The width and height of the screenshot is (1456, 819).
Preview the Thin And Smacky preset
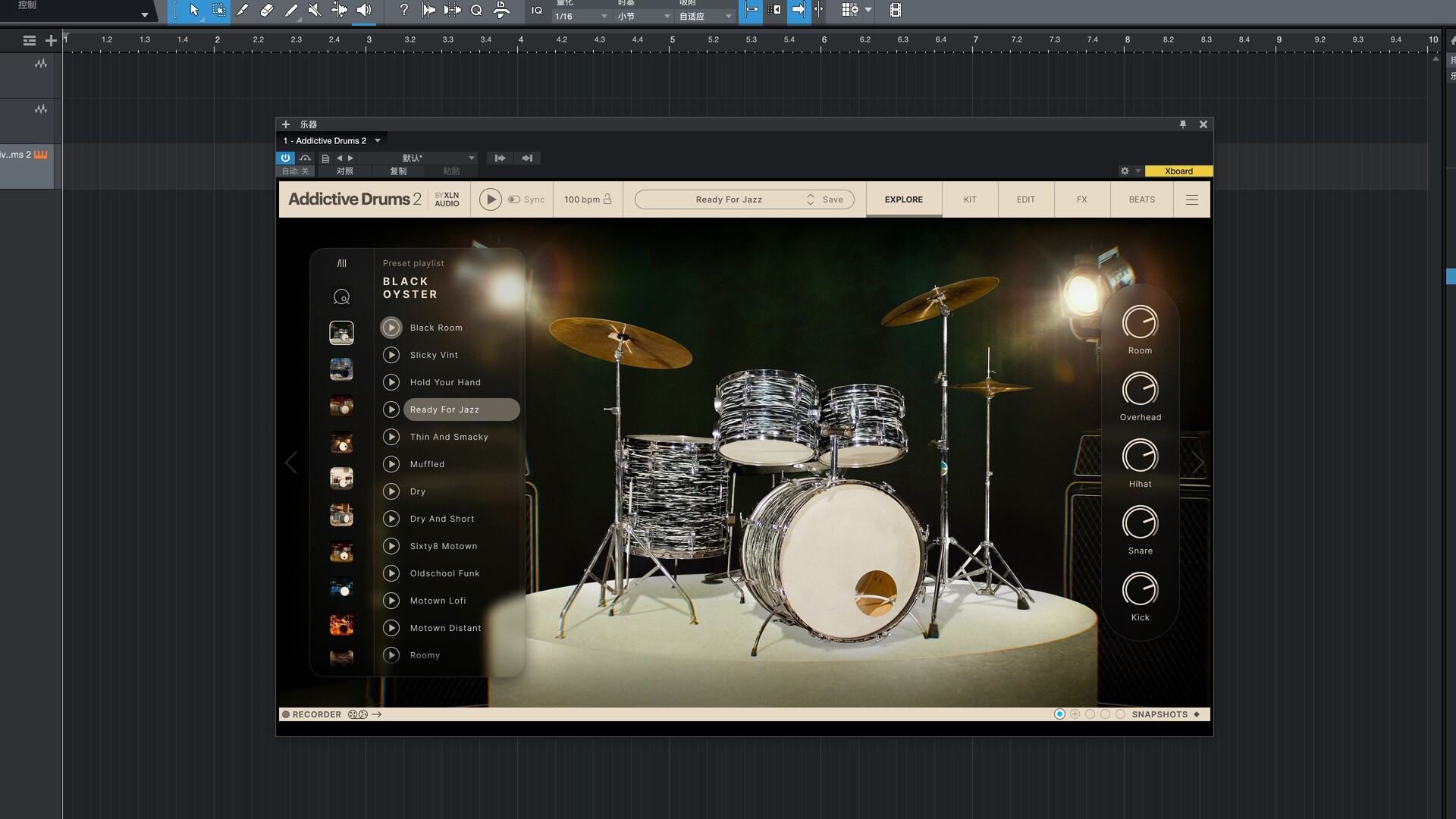[x=391, y=437]
